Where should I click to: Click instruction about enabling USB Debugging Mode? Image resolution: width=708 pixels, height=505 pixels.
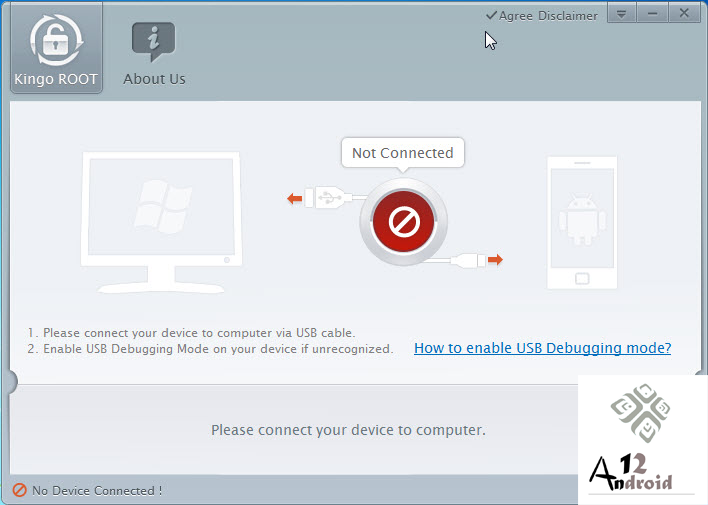tap(210, 349)
